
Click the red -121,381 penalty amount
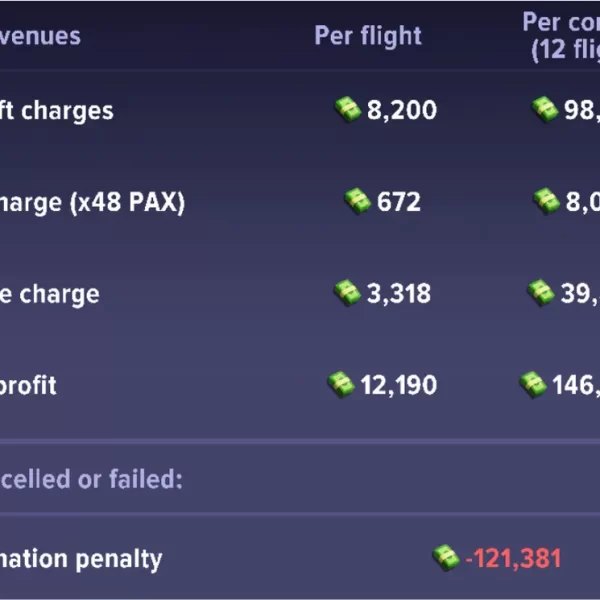coord(513,558)
